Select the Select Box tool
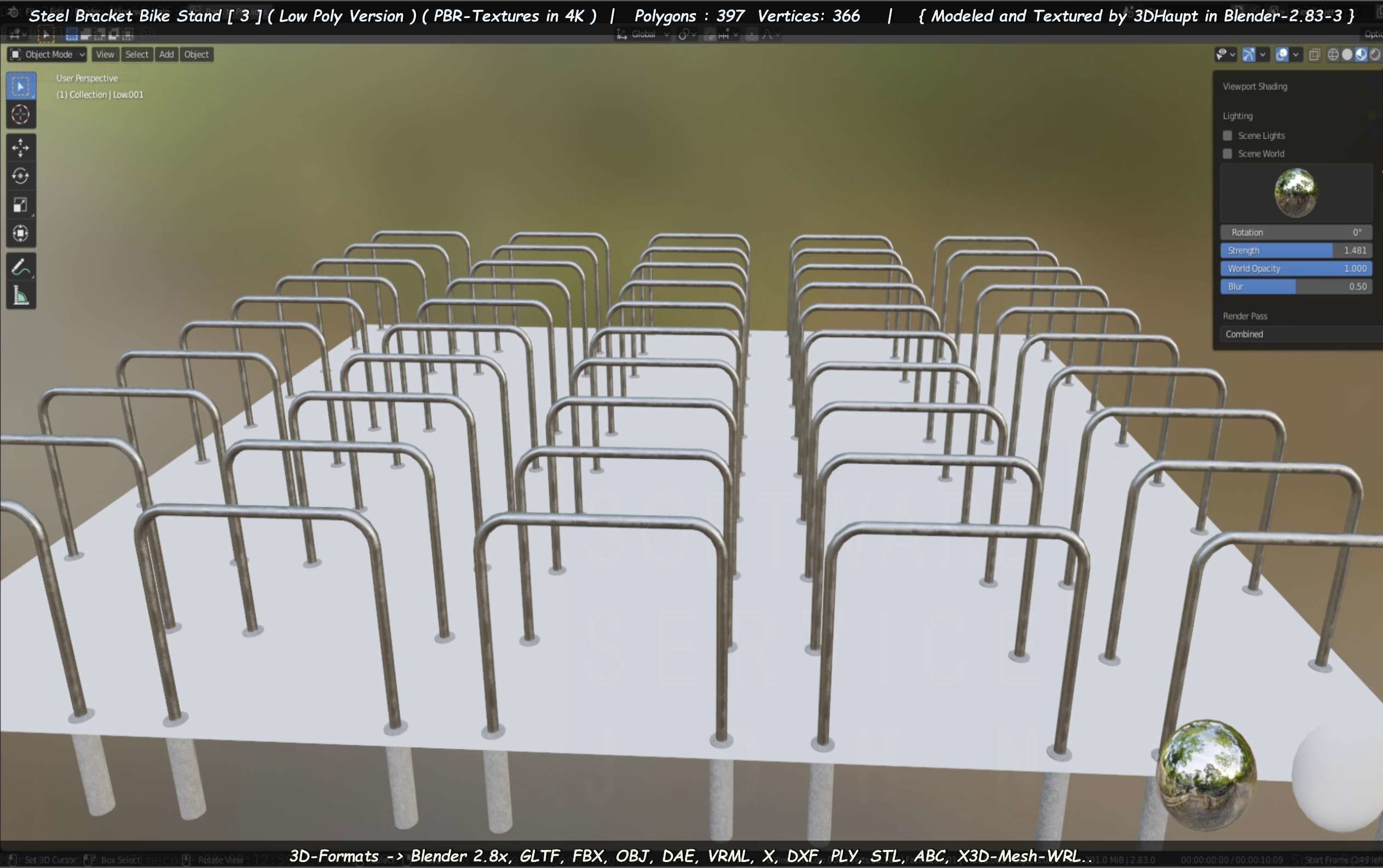 [21, 86]
